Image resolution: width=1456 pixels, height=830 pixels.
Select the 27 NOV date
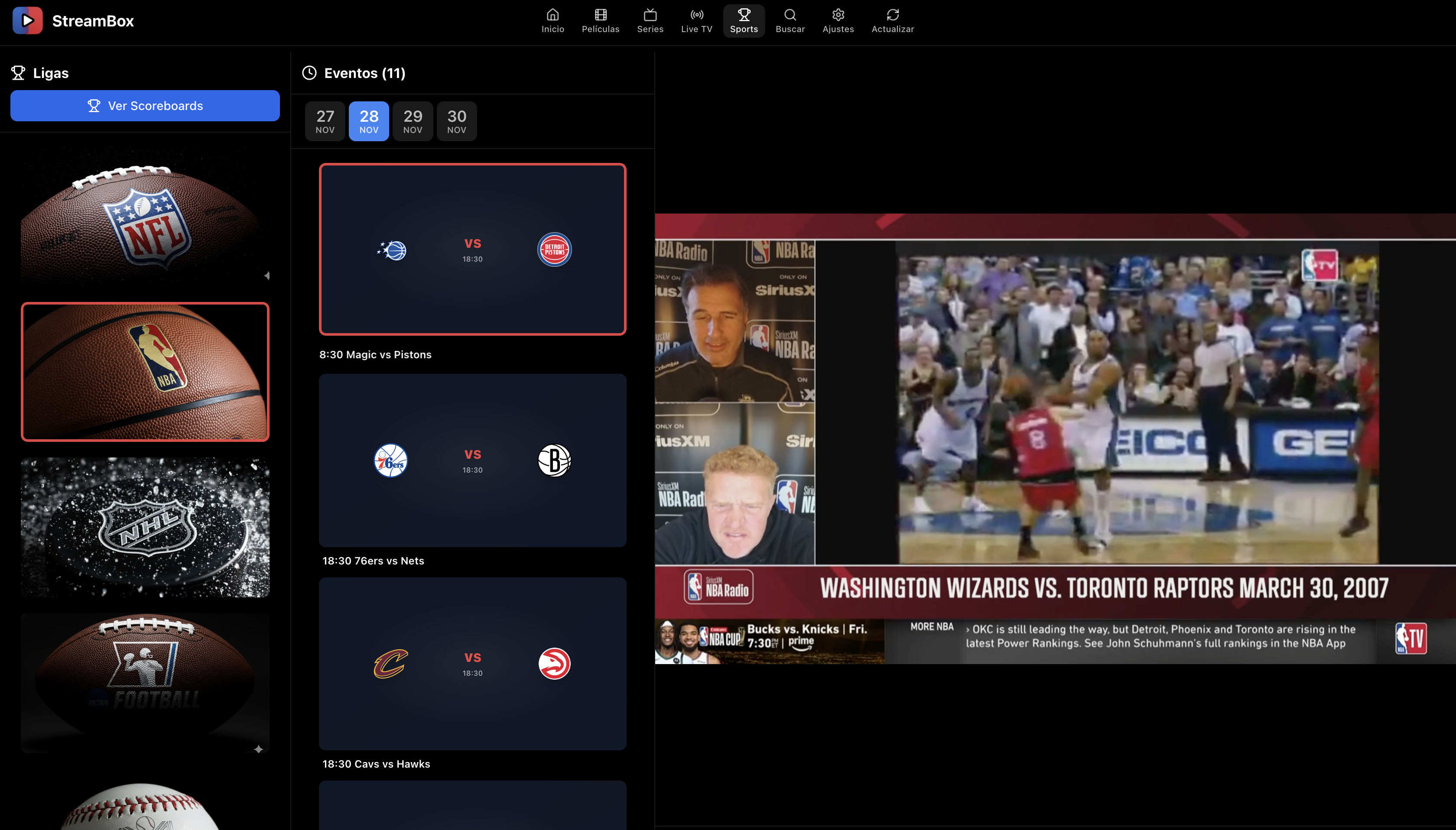(325, 120)
